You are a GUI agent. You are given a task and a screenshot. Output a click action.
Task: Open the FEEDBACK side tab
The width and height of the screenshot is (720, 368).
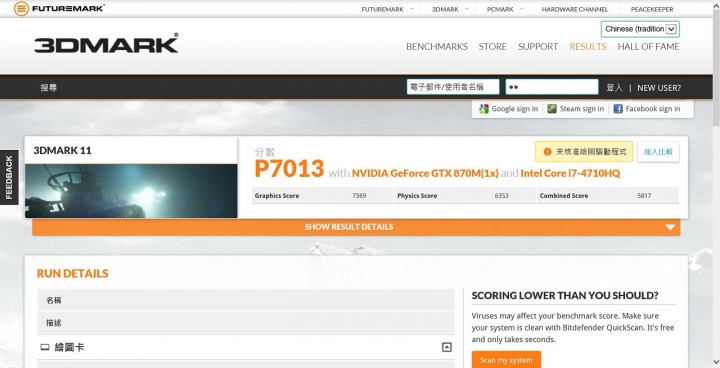(9, 177)
